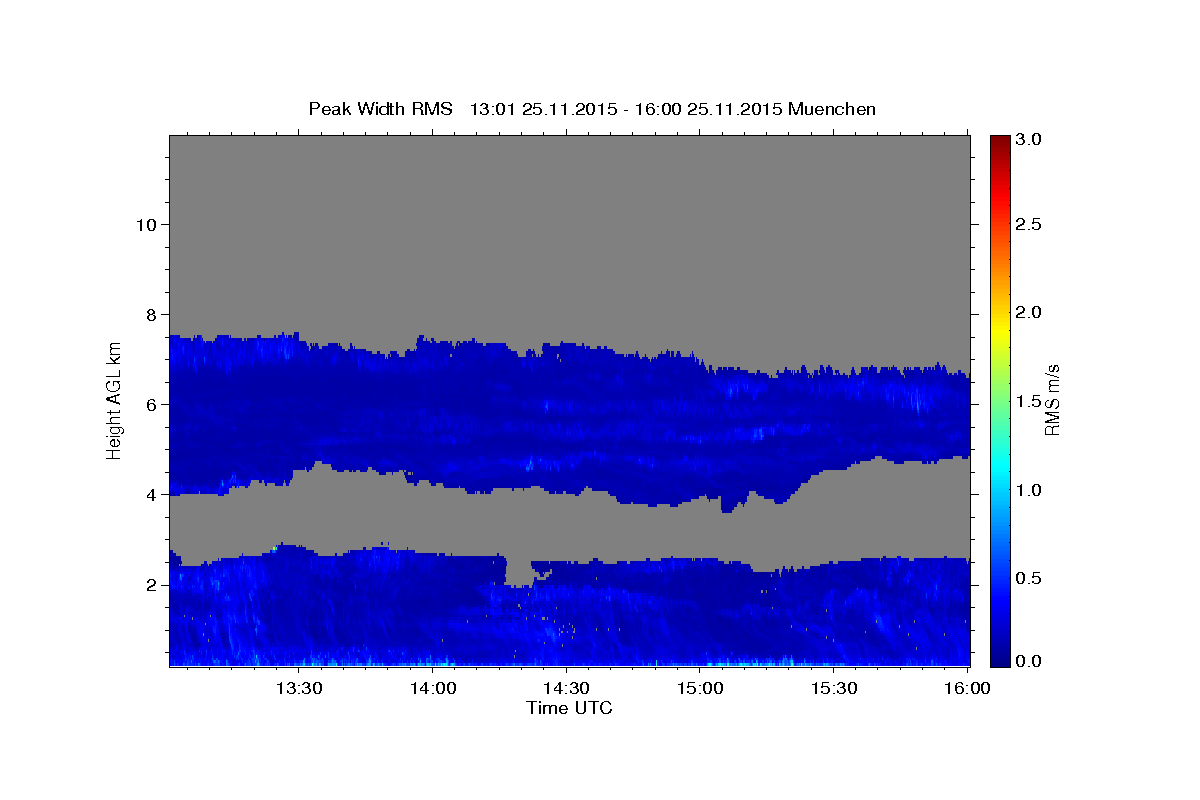Click the 14:00 time tick label
Image resolution: width=1200 pixels, height=800 pixels.
tap(433, 688)
